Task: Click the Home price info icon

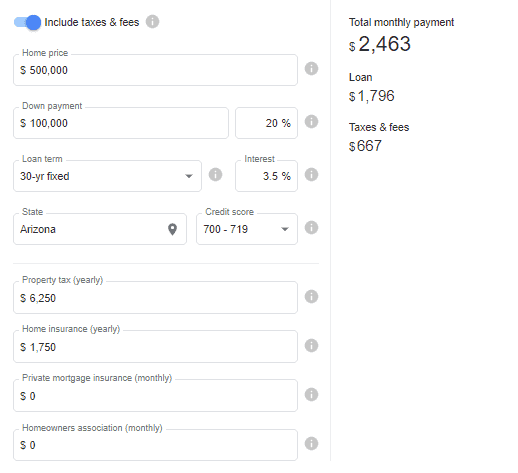Action: [x=311, y=69]
